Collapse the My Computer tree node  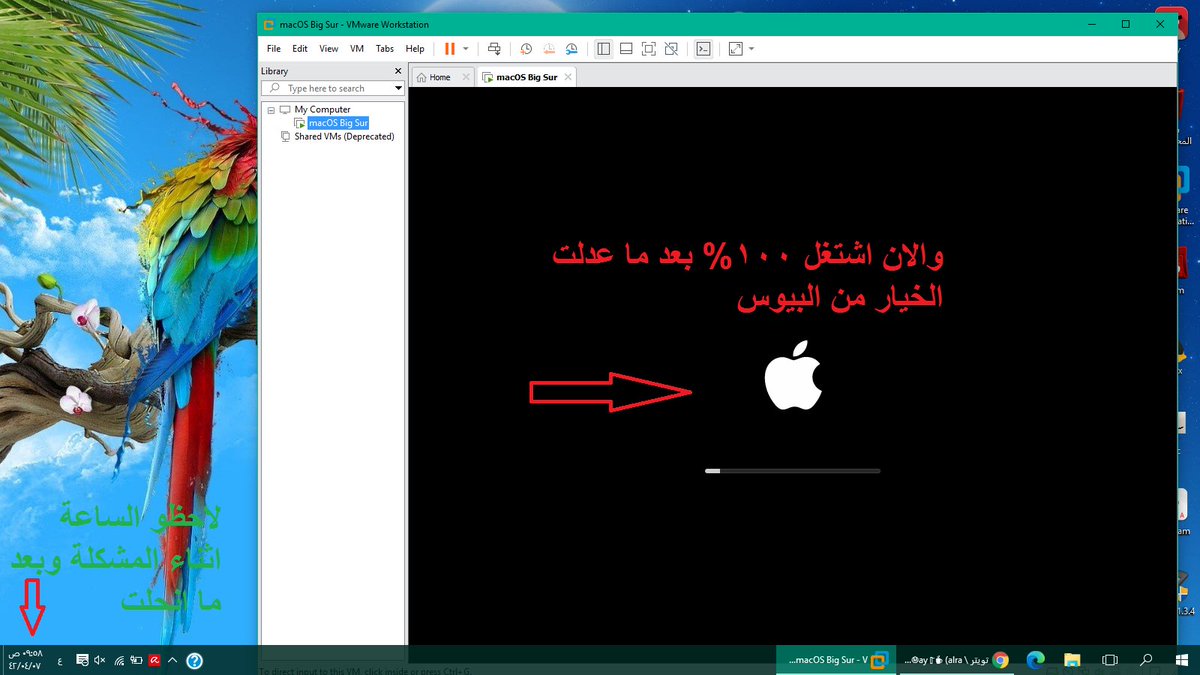[x=271, y=109]
